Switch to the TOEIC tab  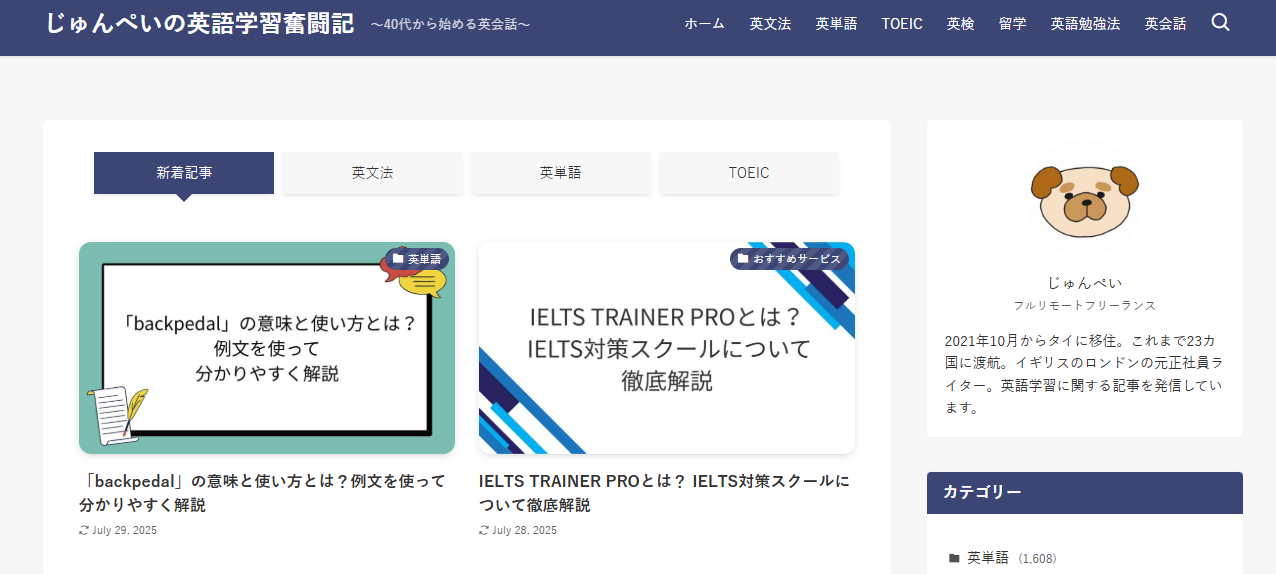749,173
